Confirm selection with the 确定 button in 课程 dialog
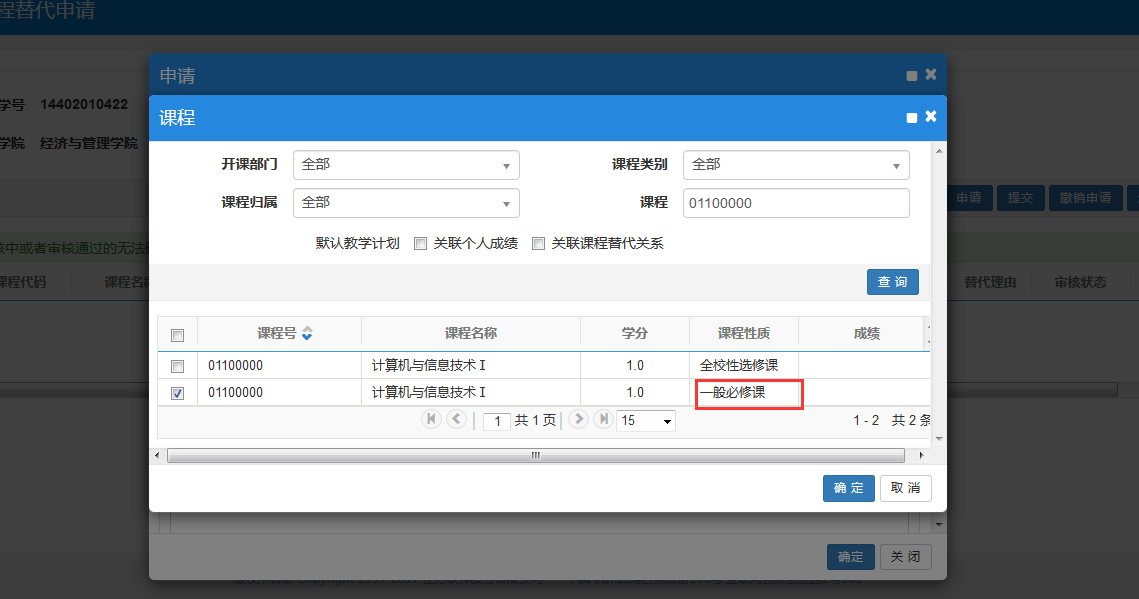 point(848,488)
